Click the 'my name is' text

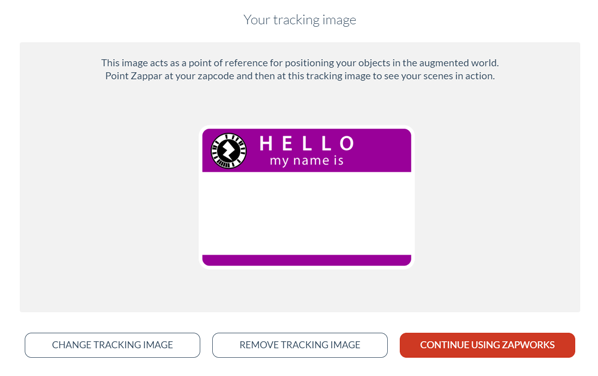click(307, 161)
